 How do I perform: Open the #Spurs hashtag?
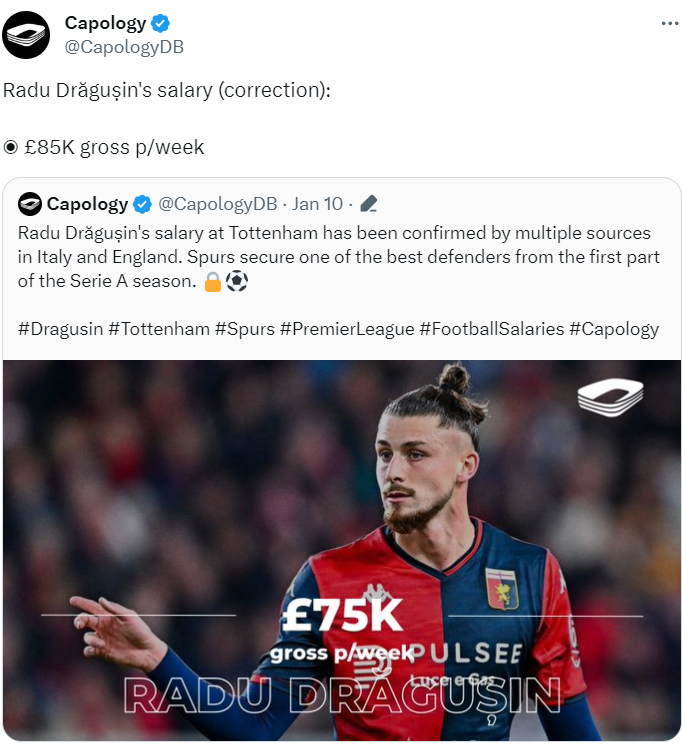click(x=245, y=329)
